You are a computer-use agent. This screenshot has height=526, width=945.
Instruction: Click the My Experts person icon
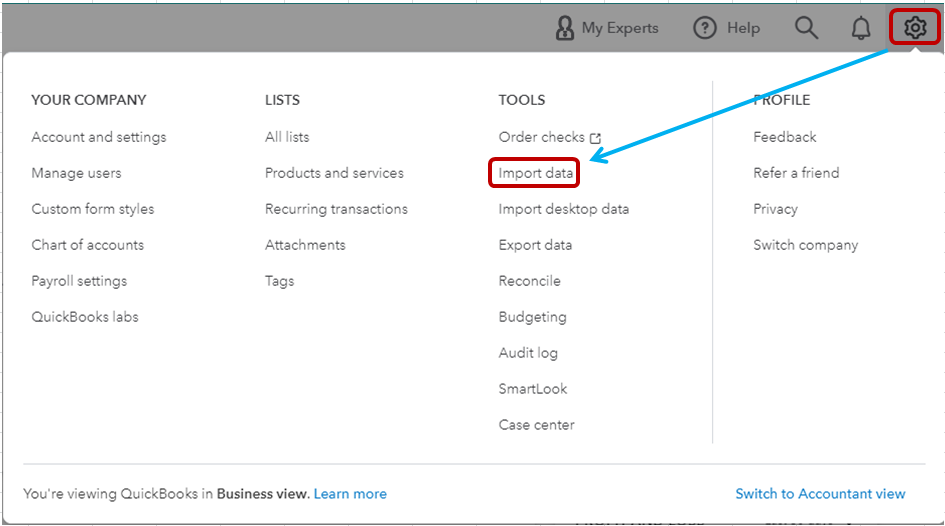(x=565, y=28)
